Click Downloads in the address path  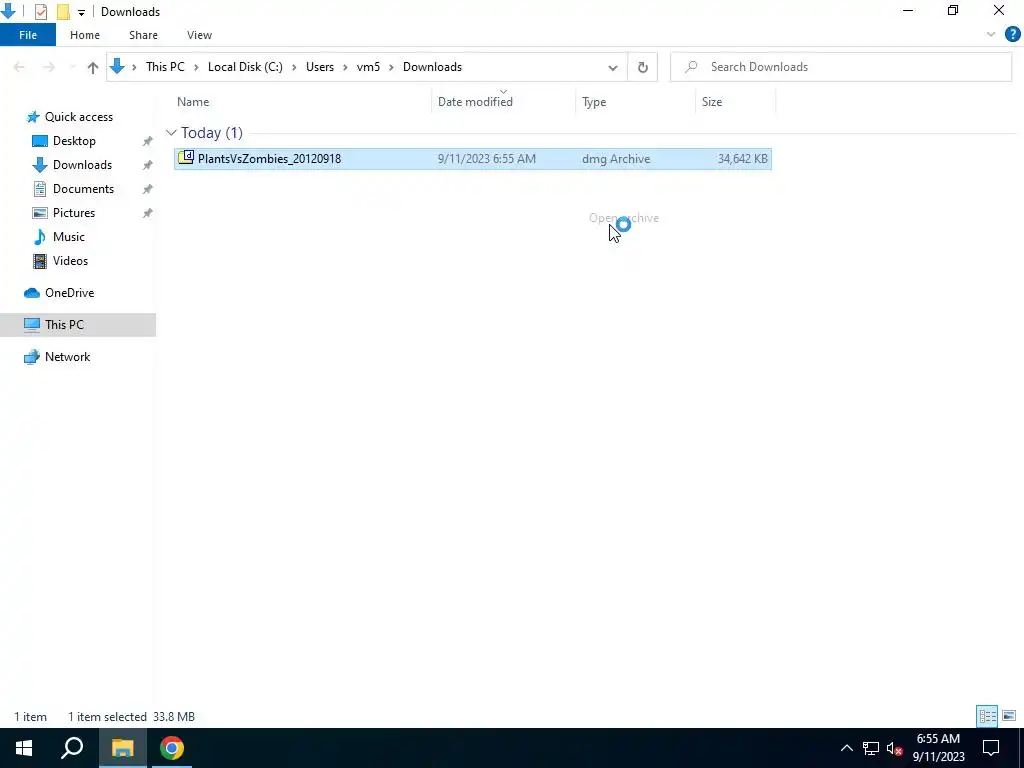[x=432, y=67]
